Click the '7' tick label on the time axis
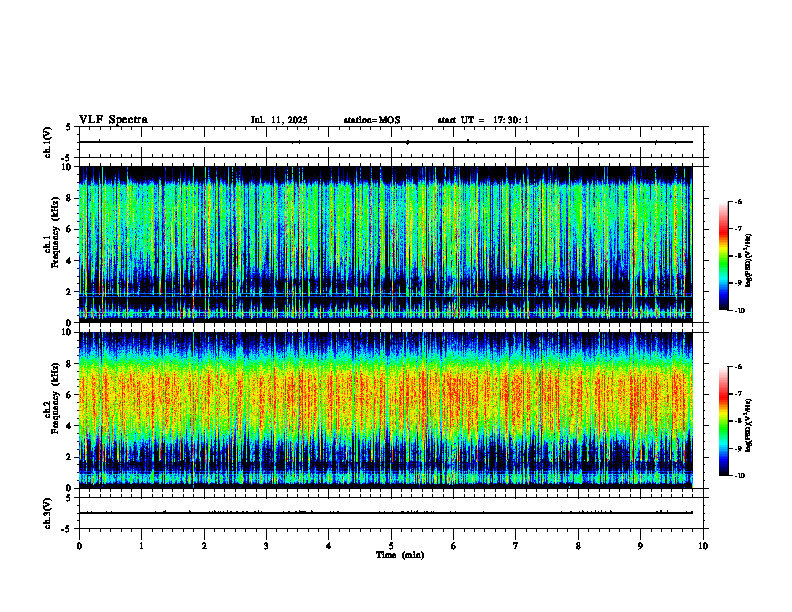 click(516, 546)
